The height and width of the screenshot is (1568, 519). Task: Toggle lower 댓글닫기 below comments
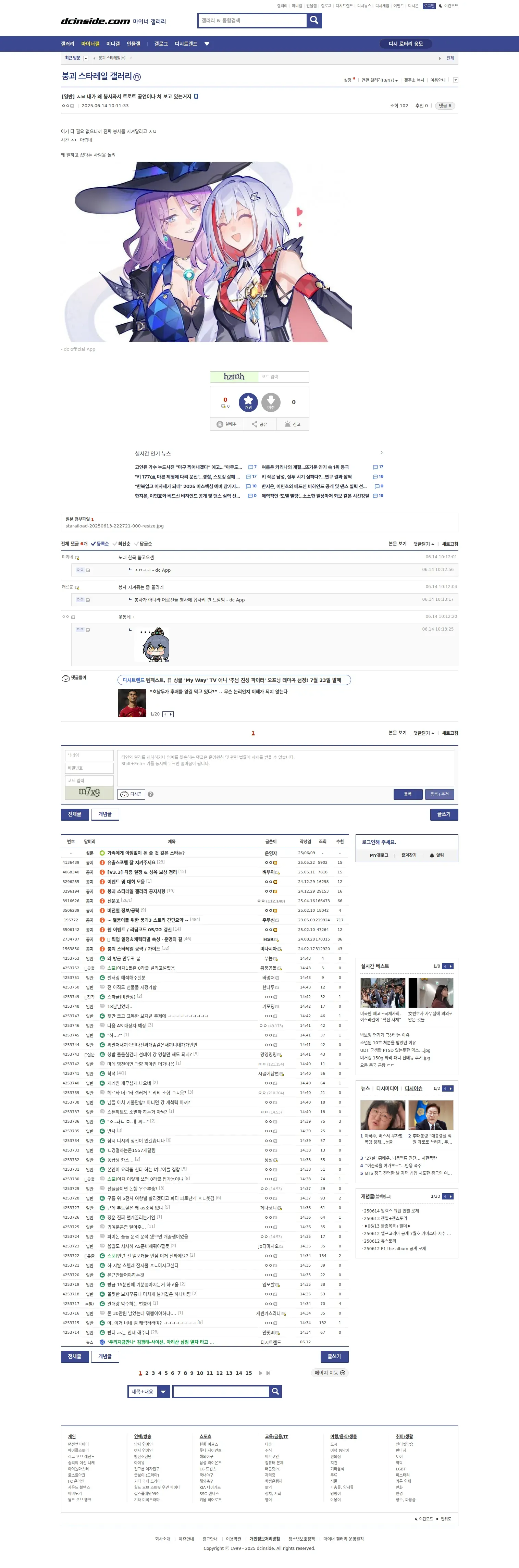[x=424, y=733]
